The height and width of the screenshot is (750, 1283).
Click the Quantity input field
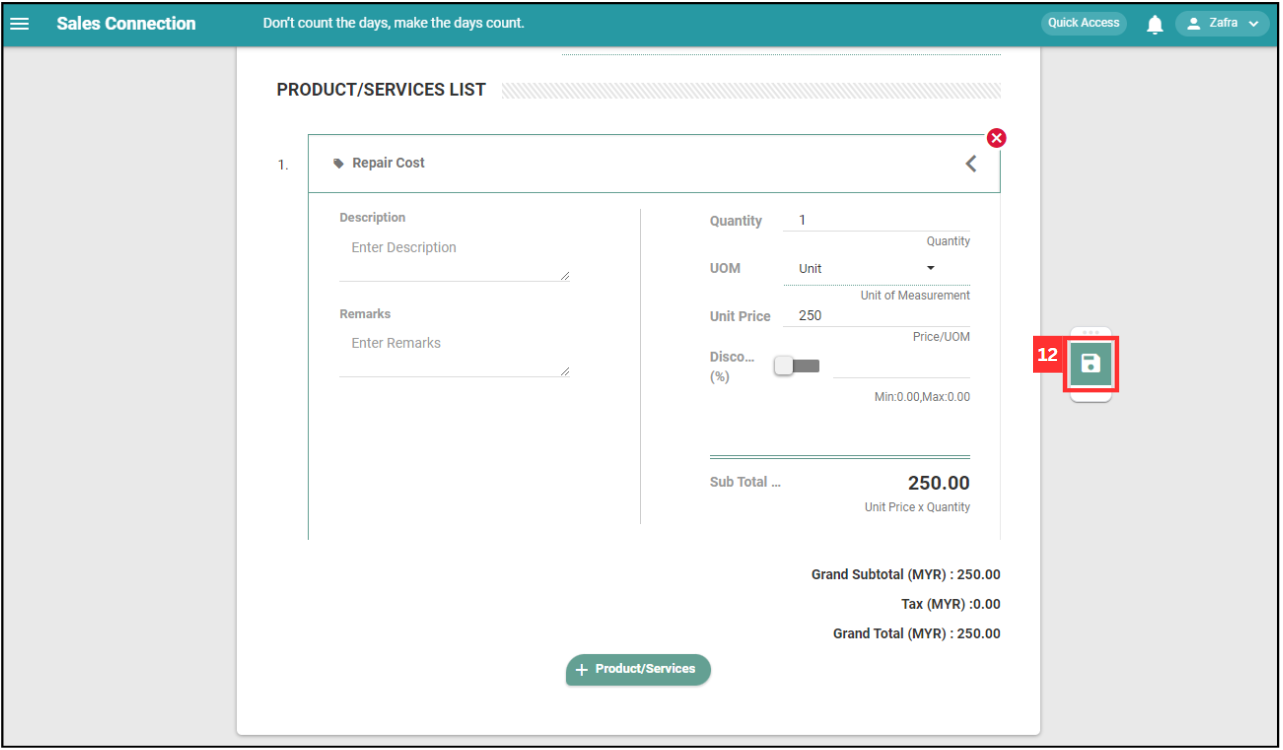click(x=876, y=220)
